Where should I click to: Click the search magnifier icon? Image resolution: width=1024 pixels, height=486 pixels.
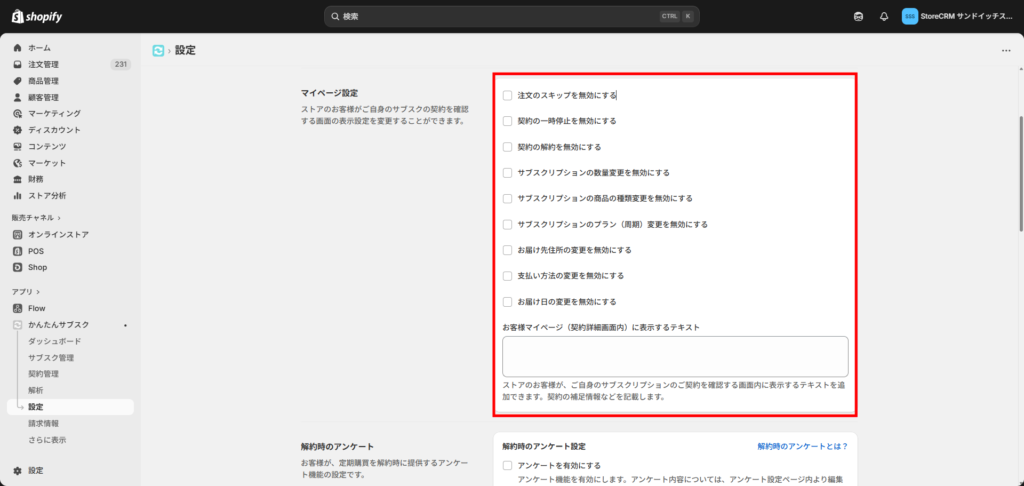click(335, 16)
